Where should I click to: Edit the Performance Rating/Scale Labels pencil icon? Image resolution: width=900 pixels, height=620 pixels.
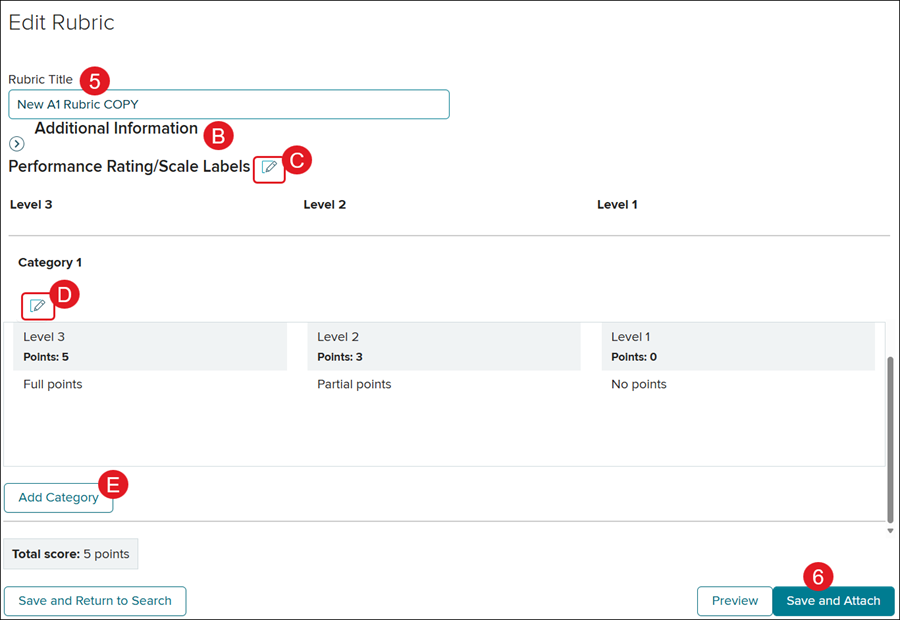point(269,168)
